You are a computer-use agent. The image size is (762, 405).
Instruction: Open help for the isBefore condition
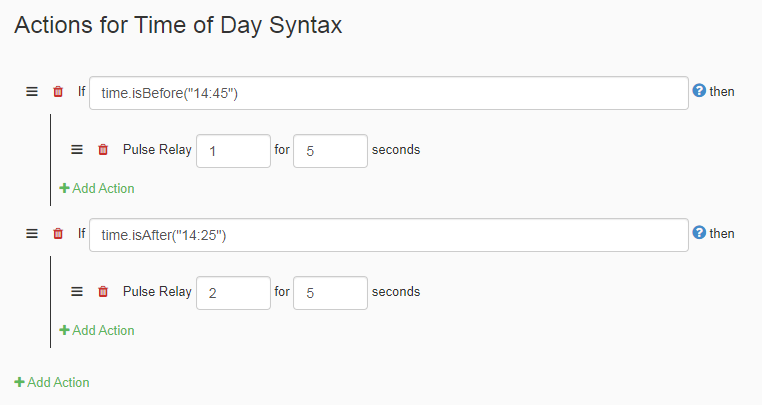click(x=699, y=90)
